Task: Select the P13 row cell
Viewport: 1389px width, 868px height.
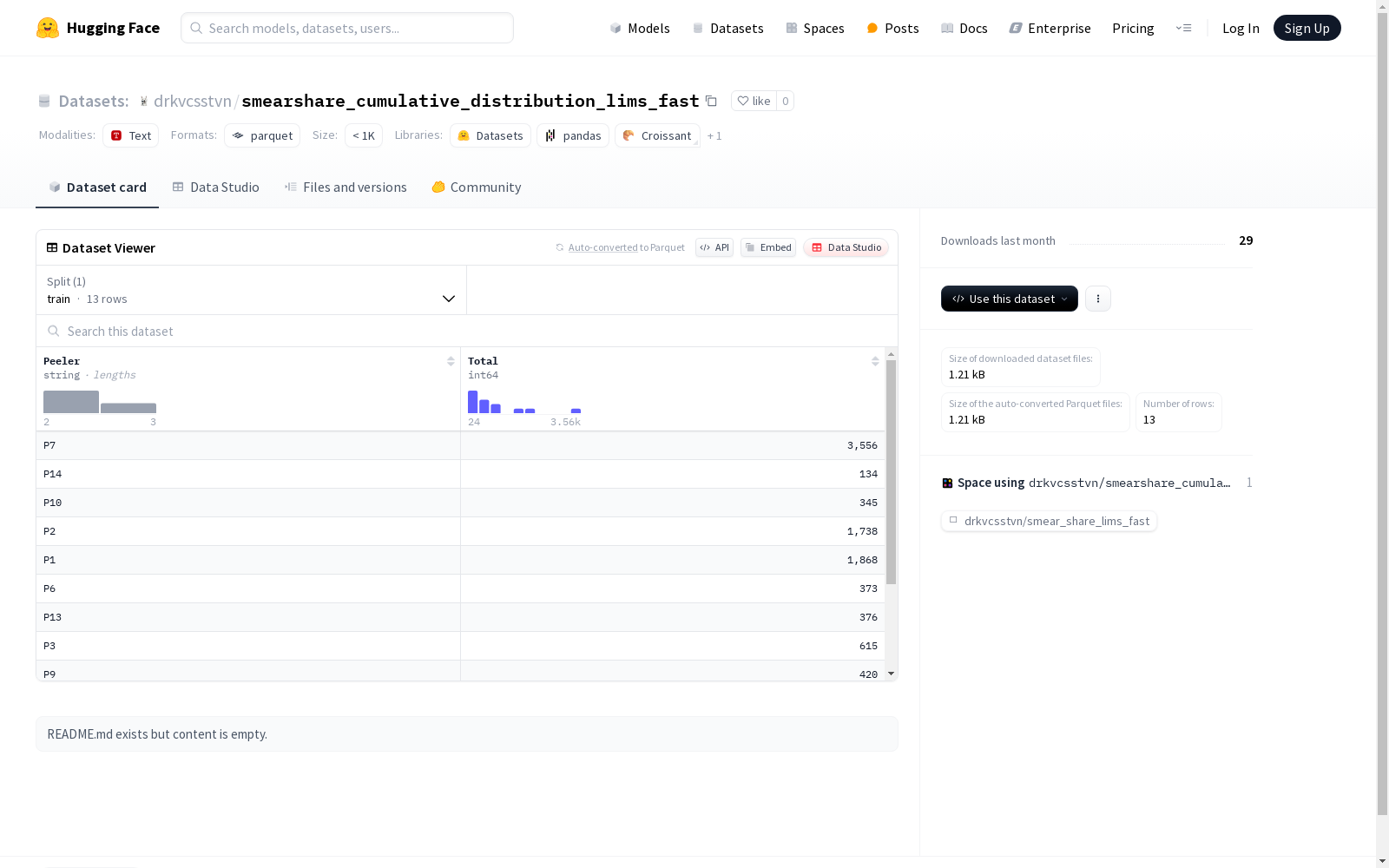Action: tap(248, 617)
